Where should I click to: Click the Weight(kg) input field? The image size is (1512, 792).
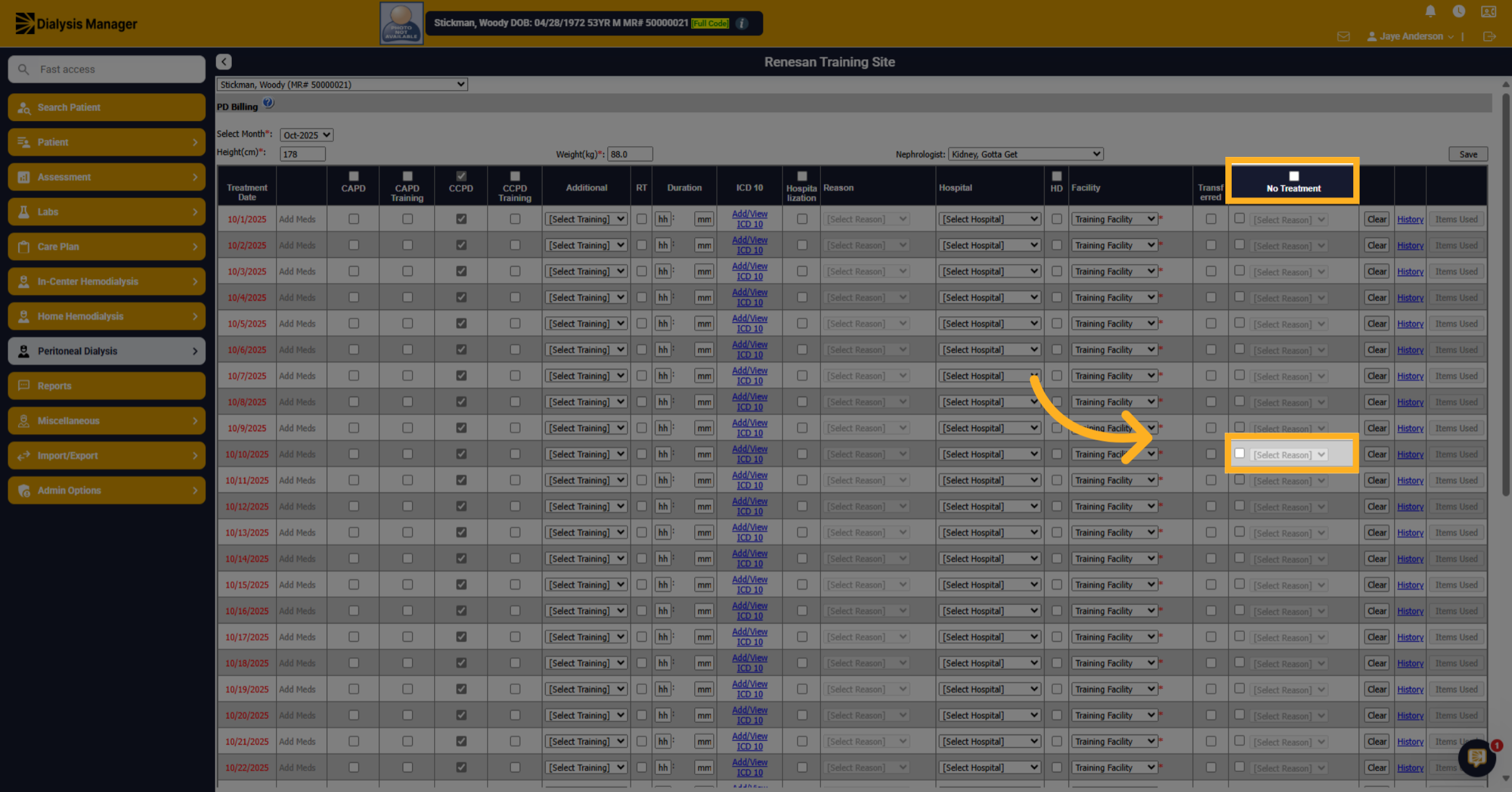630,154
